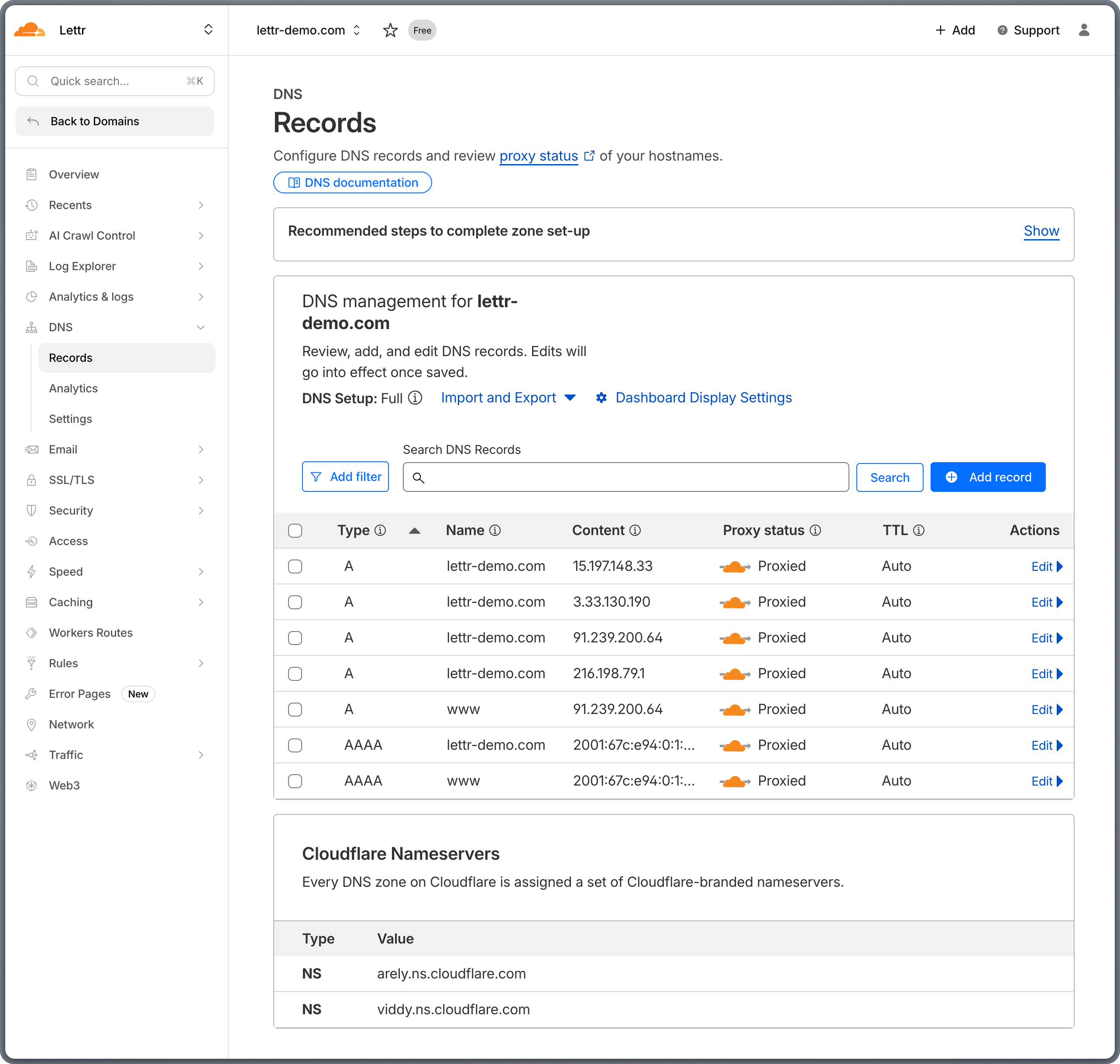
Task: Show recommended zone set-up steps
Action: coord(1041,231)
